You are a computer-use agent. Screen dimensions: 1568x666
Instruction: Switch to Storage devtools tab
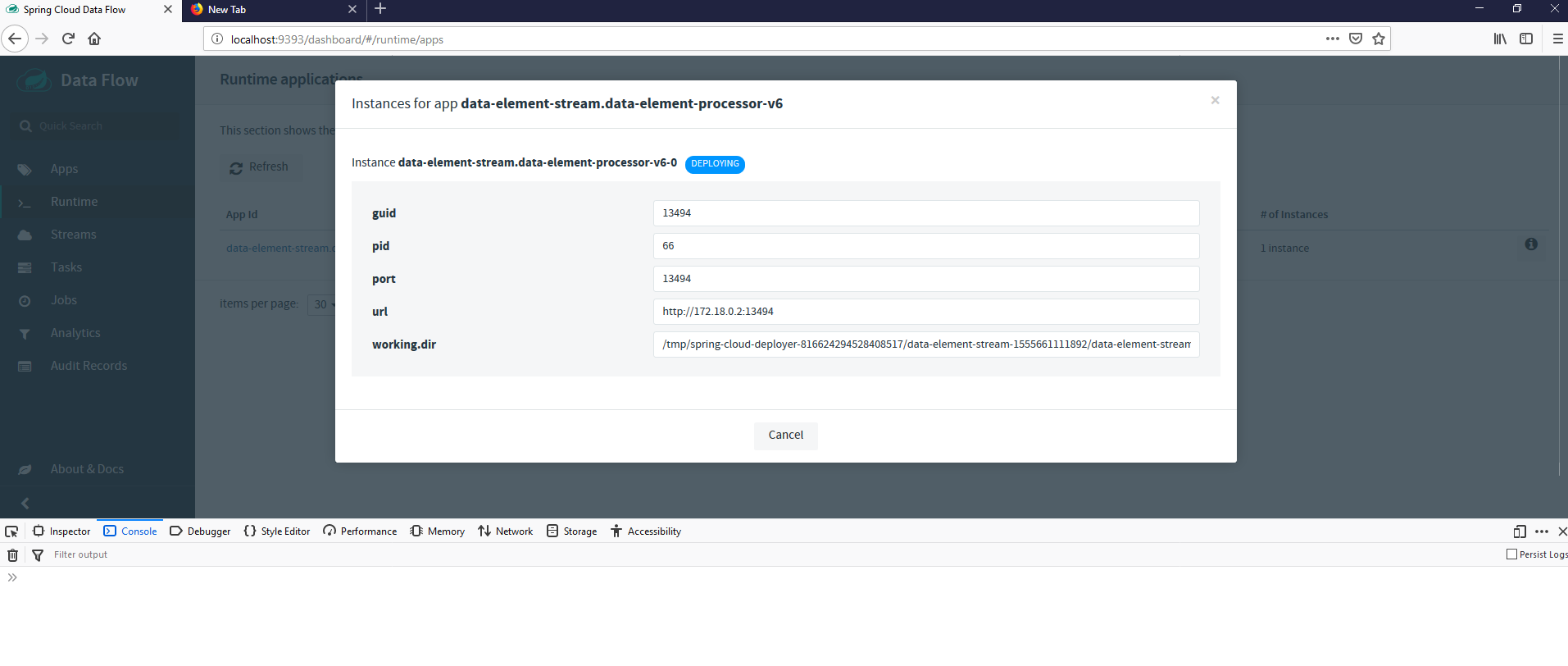point(572,531)
